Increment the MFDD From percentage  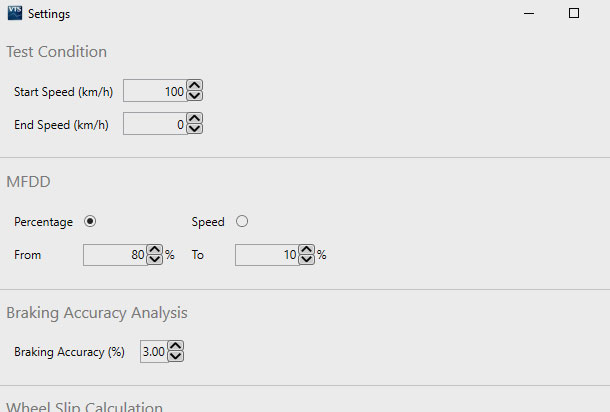coord(155,250)
